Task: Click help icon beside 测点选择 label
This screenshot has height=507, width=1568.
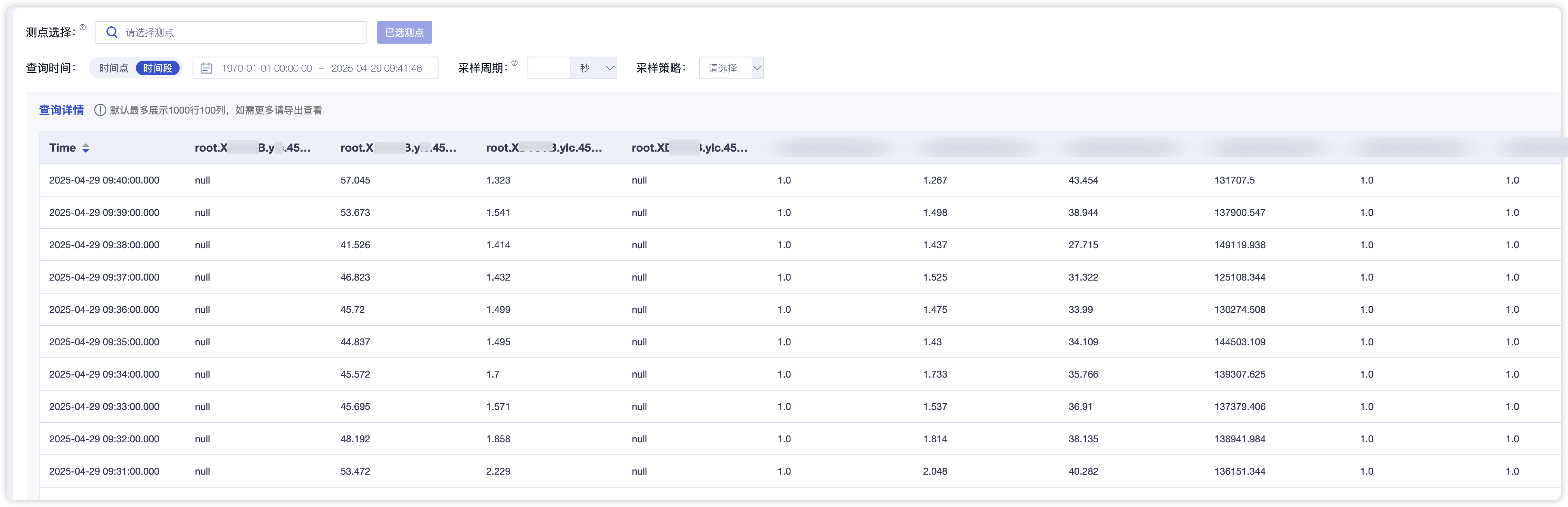Action: click(x=83, y=27)
